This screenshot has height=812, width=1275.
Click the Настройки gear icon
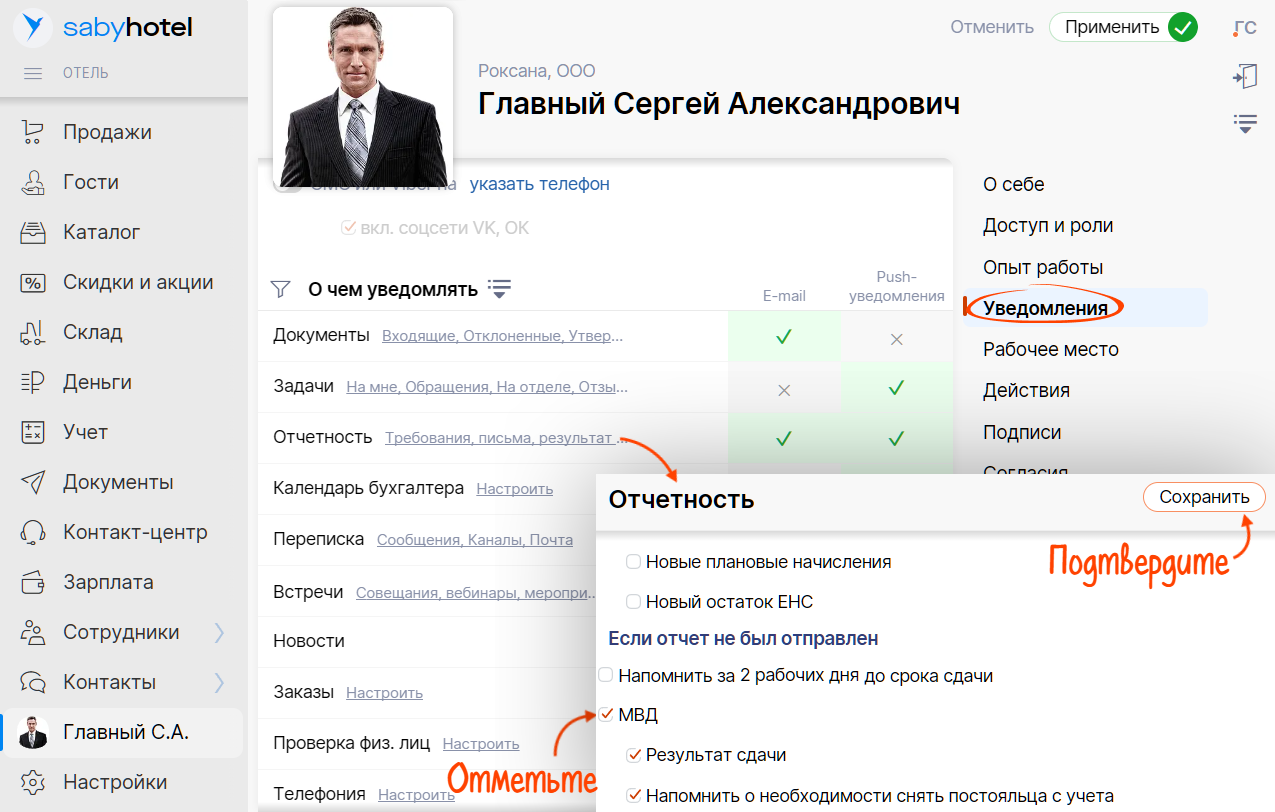(32, 782)
